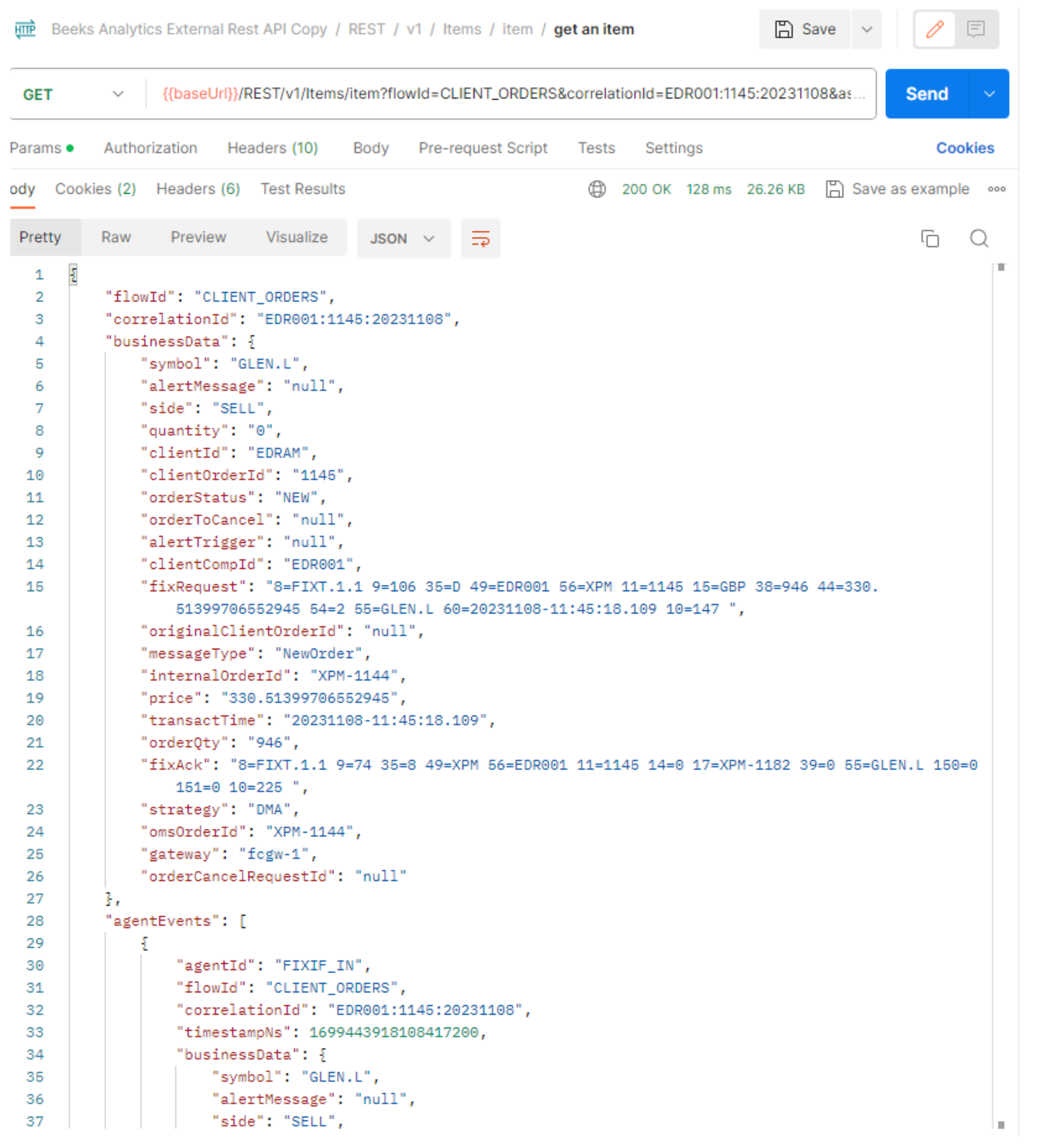
Task: Switch to response Cookies (2) tab
Action: 95,189
